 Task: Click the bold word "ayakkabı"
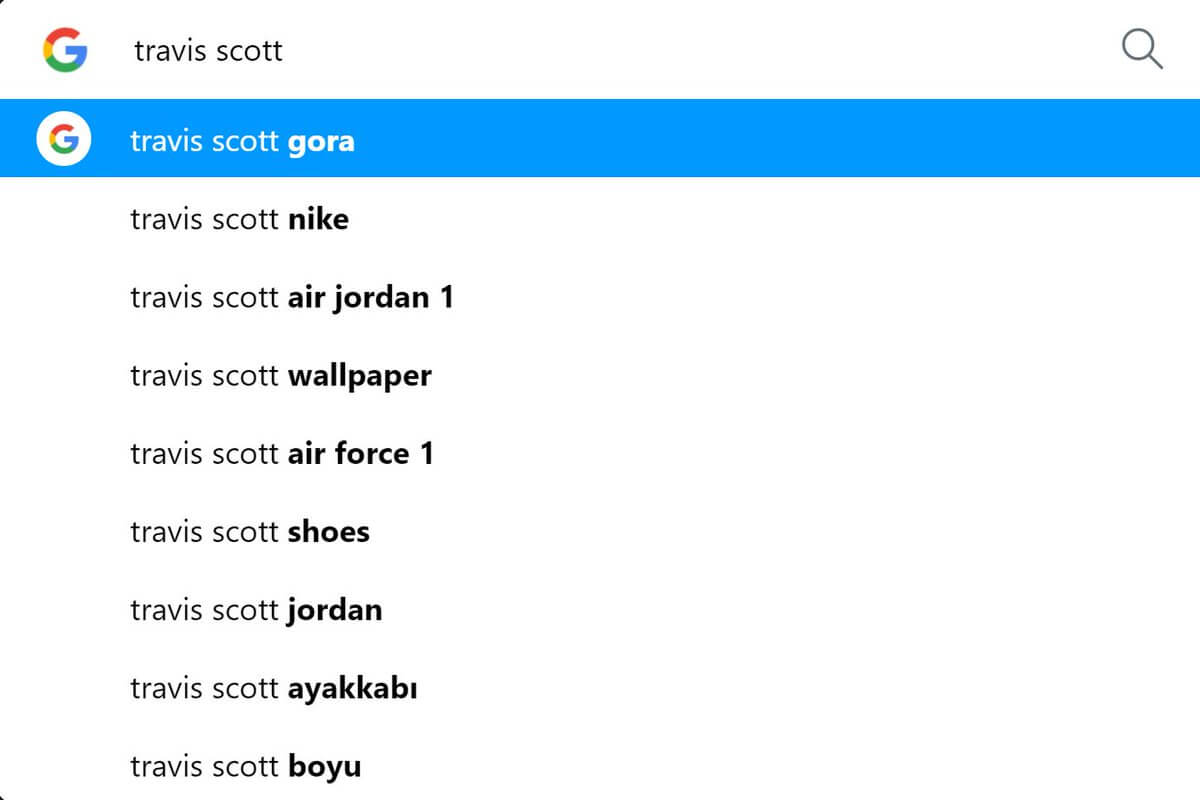[x=352, y=689]
